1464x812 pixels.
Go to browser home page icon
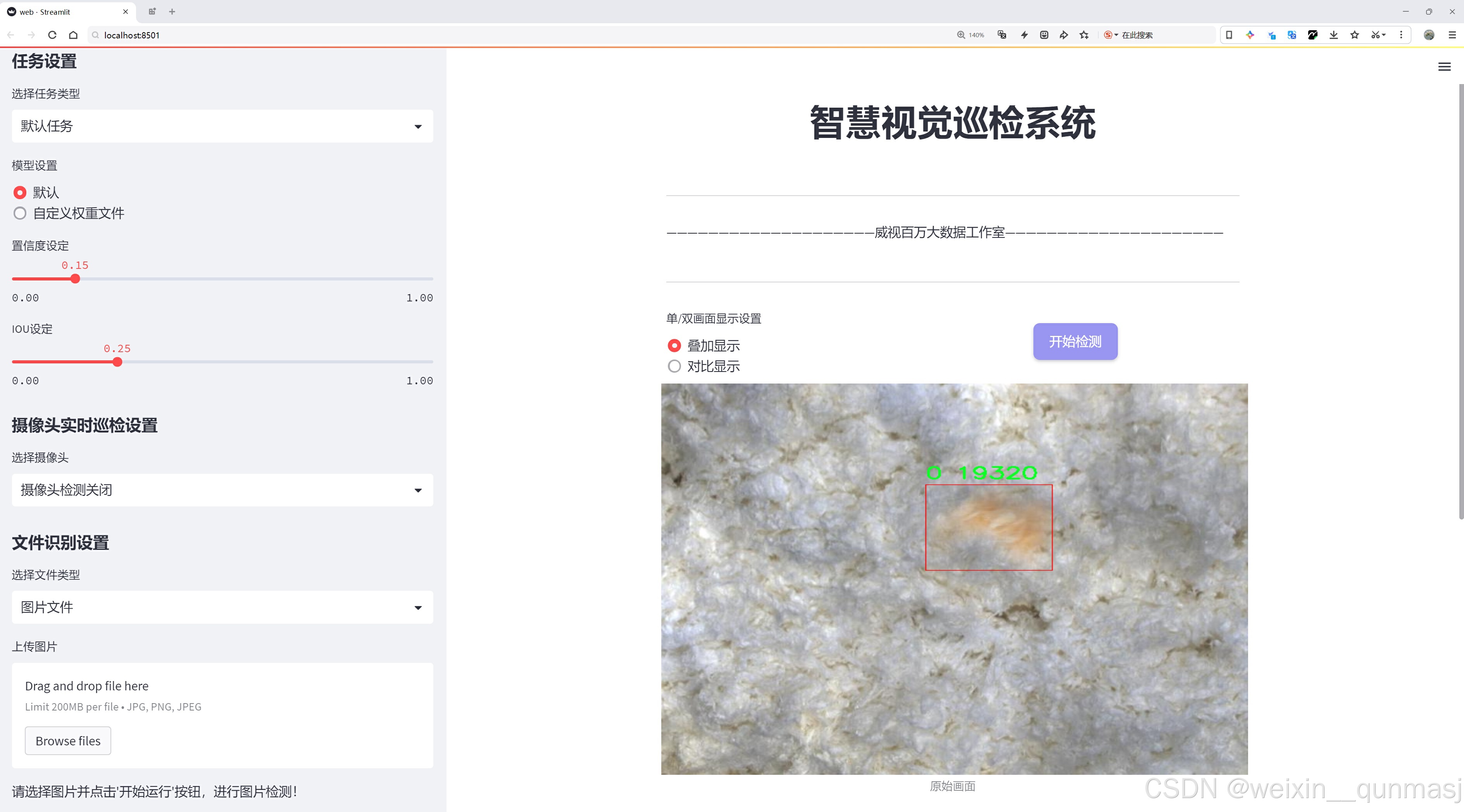pyautogui.click(x=73, y=35)
